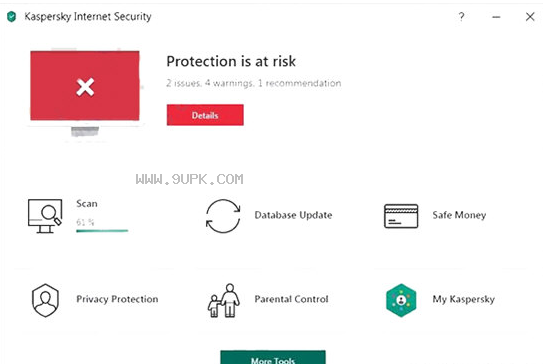Open the Safe Money label
Screen dimensions: 543x364
(459, 215)
